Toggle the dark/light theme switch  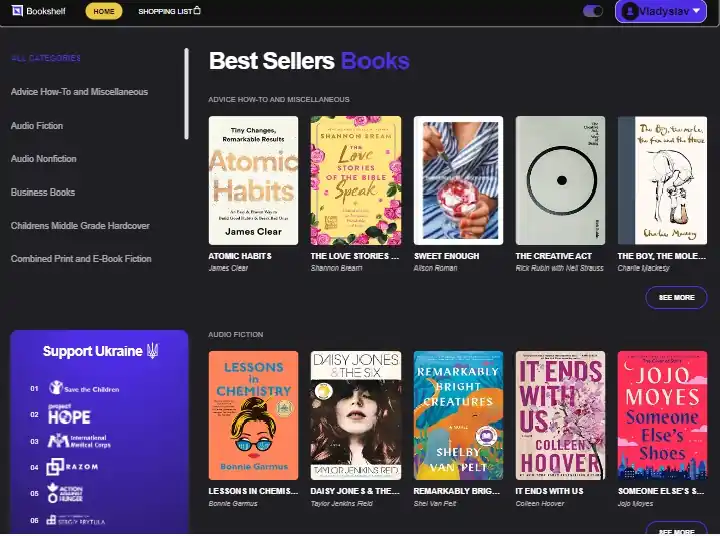[x=592, y=11]
